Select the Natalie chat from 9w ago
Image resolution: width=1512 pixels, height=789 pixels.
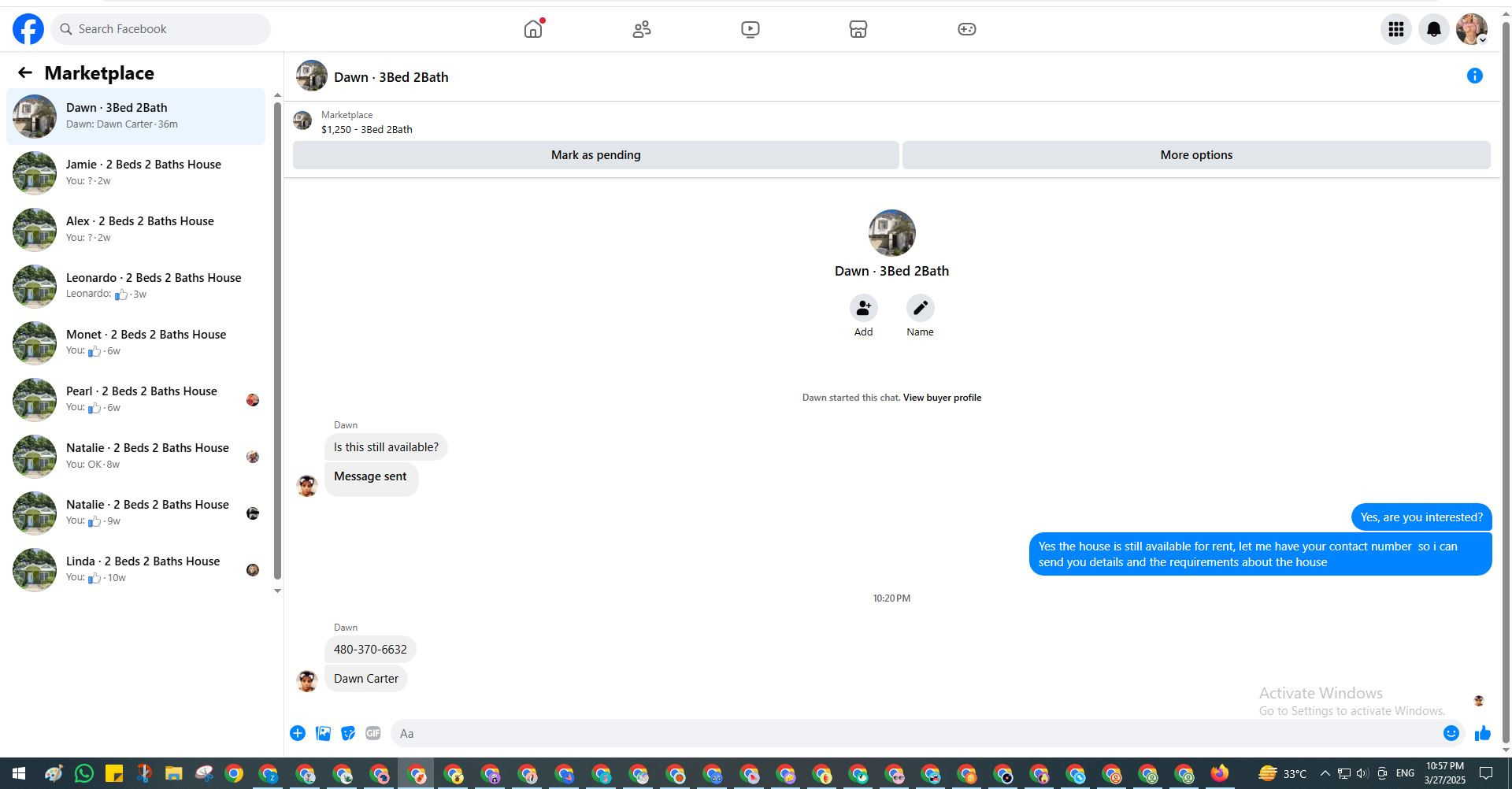tap(135, 513)
